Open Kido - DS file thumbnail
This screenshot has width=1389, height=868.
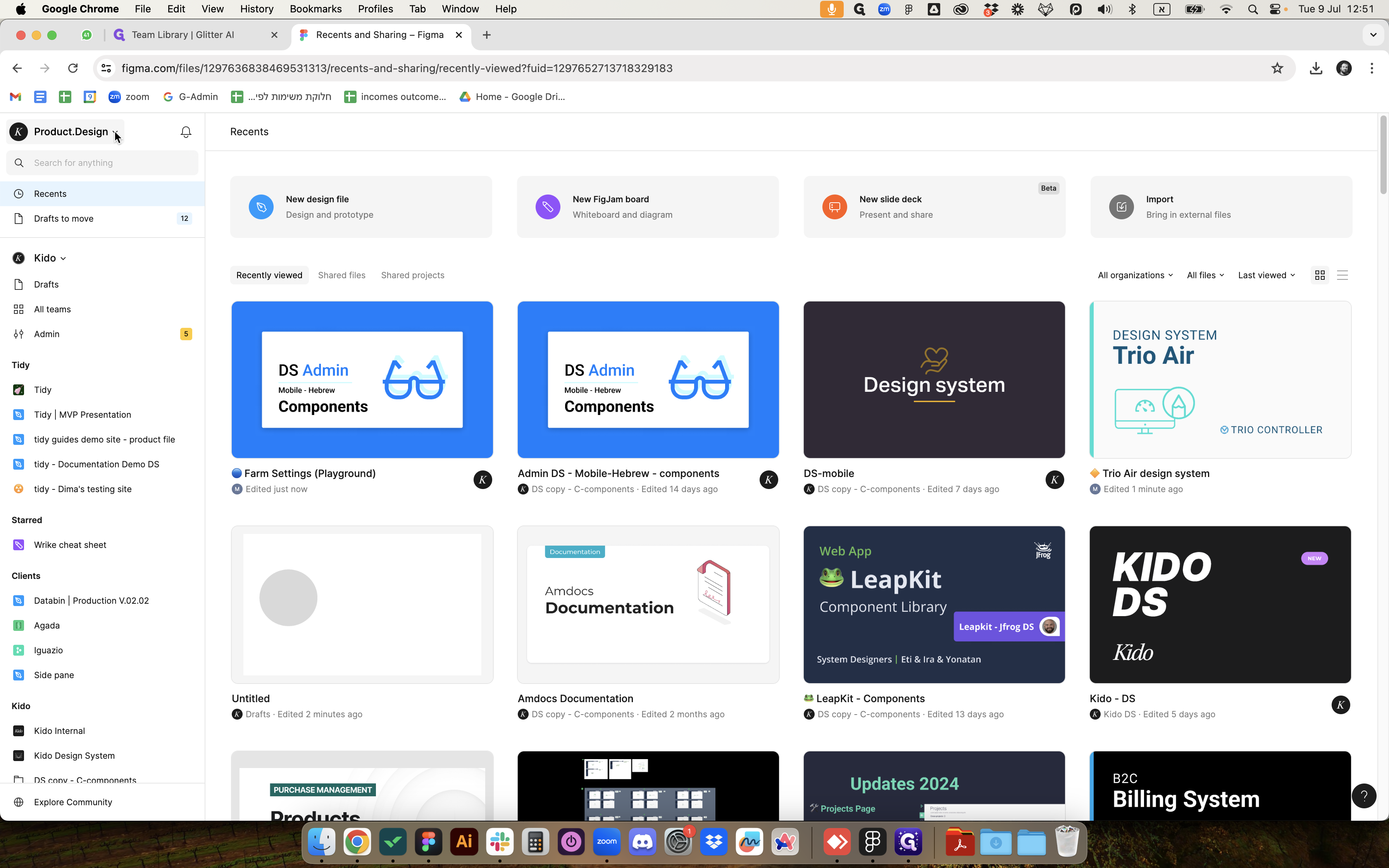[x=1220, y=604]
